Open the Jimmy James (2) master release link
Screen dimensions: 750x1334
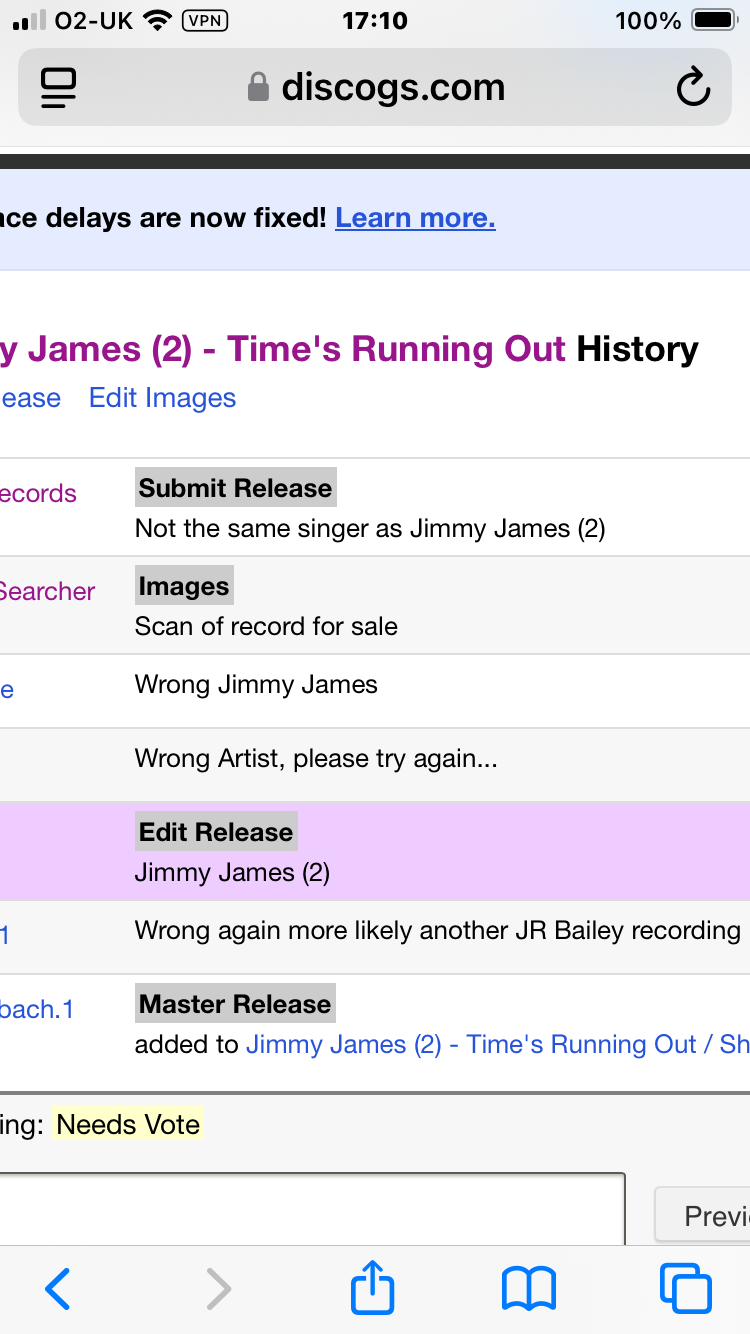(497, 1044)
